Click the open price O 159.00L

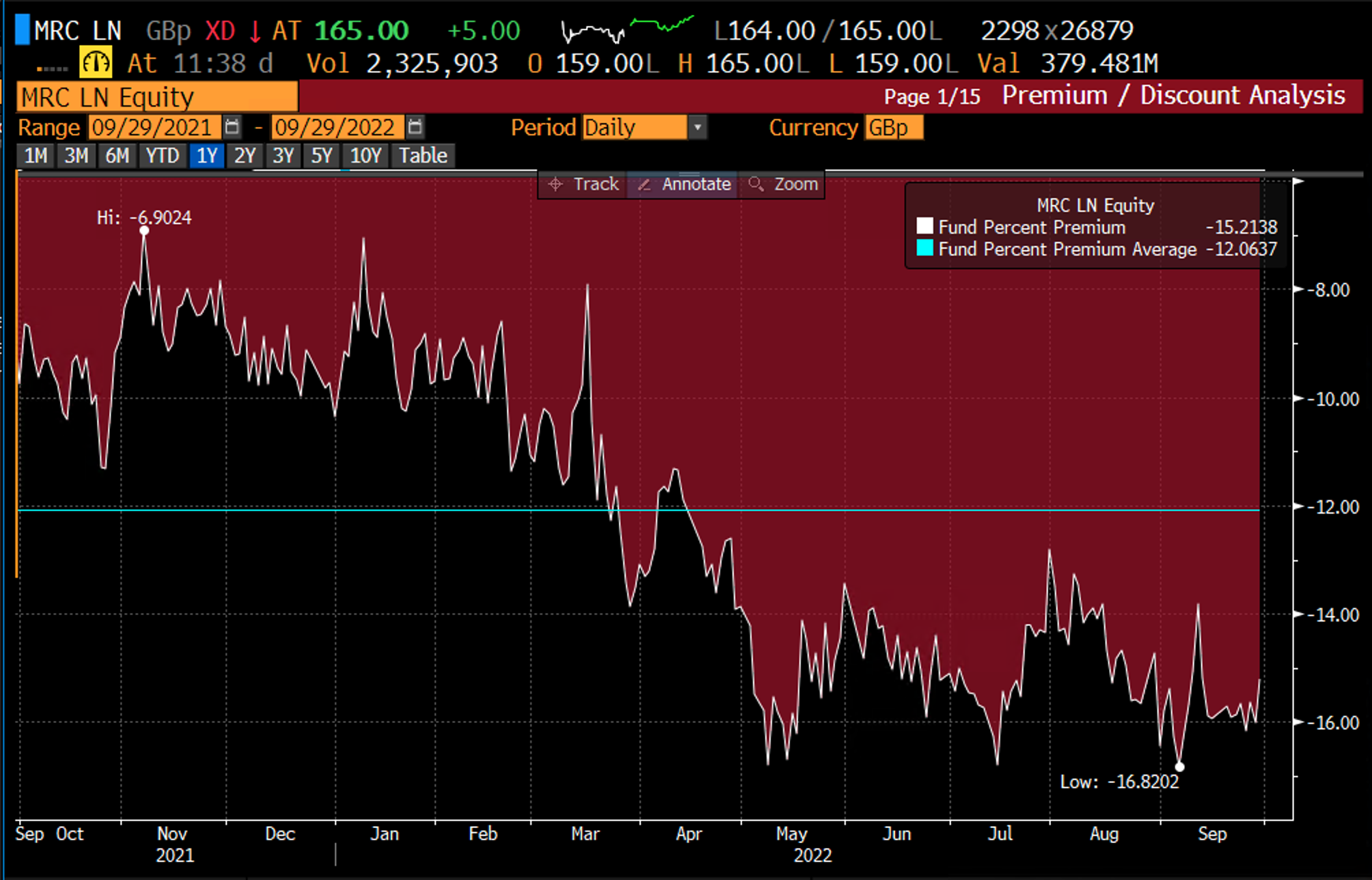click(593, 64)
